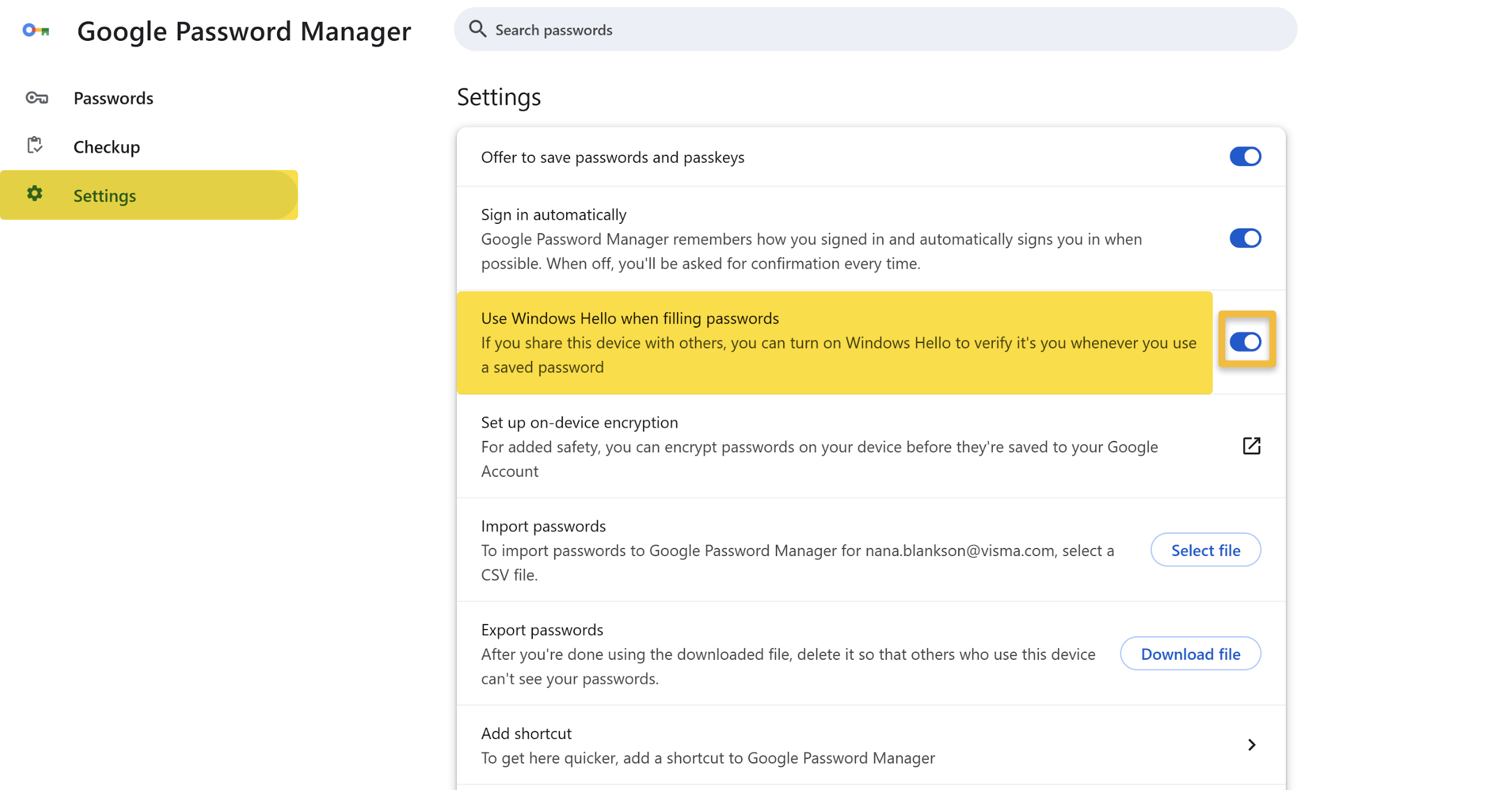The width and height of the screenshot is (1512, 790).
Task: Turn off Use Windows Hello when filling passwords
Action: 1247,342
